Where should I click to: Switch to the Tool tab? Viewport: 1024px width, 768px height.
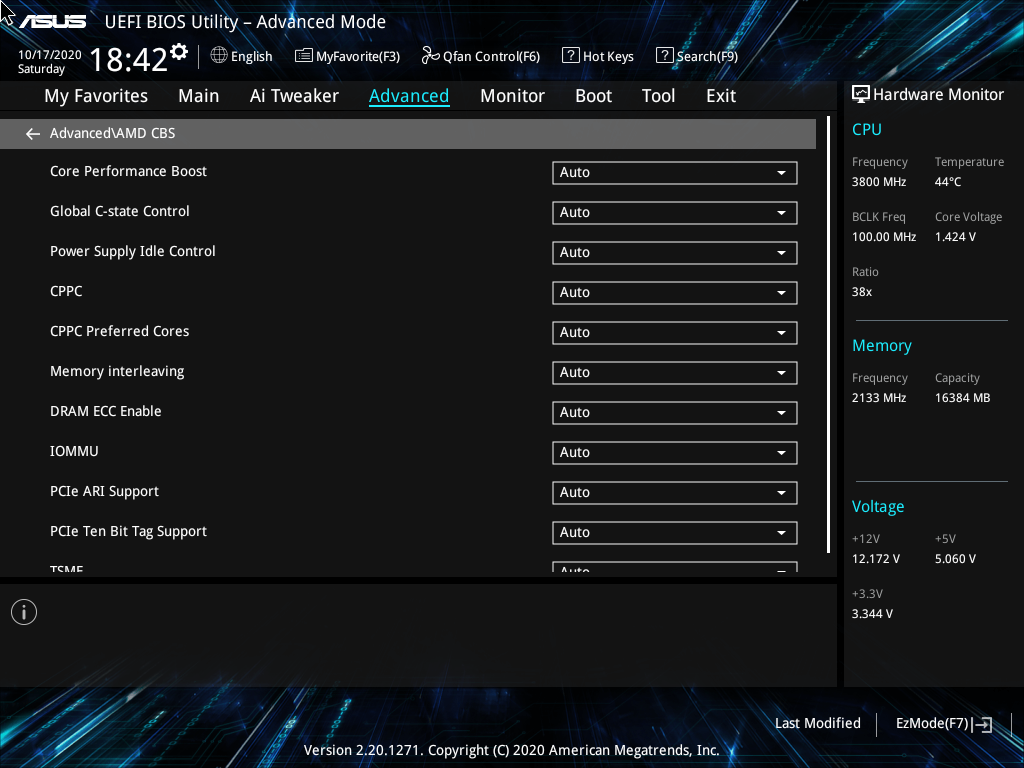coord(658,96)
